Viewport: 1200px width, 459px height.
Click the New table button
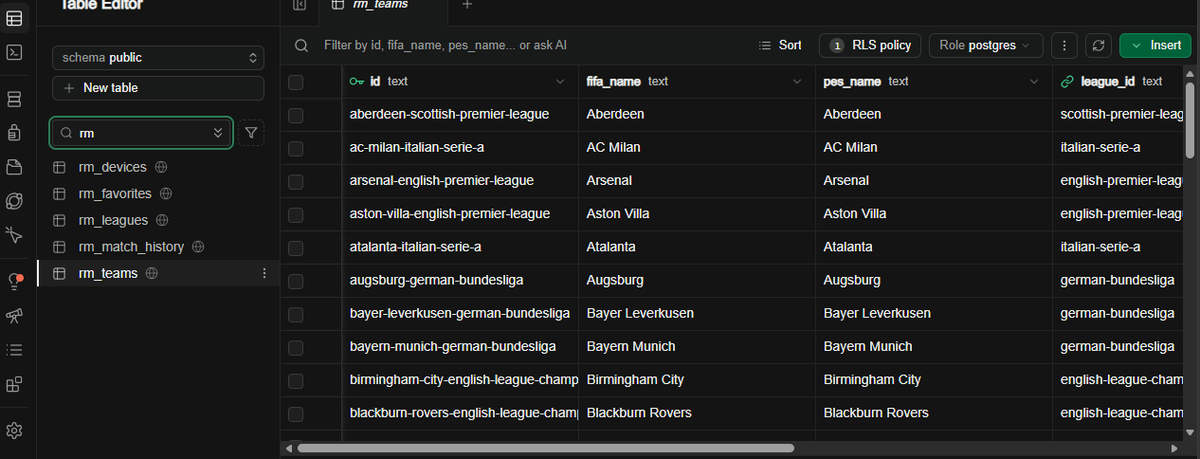click(158, 88)
